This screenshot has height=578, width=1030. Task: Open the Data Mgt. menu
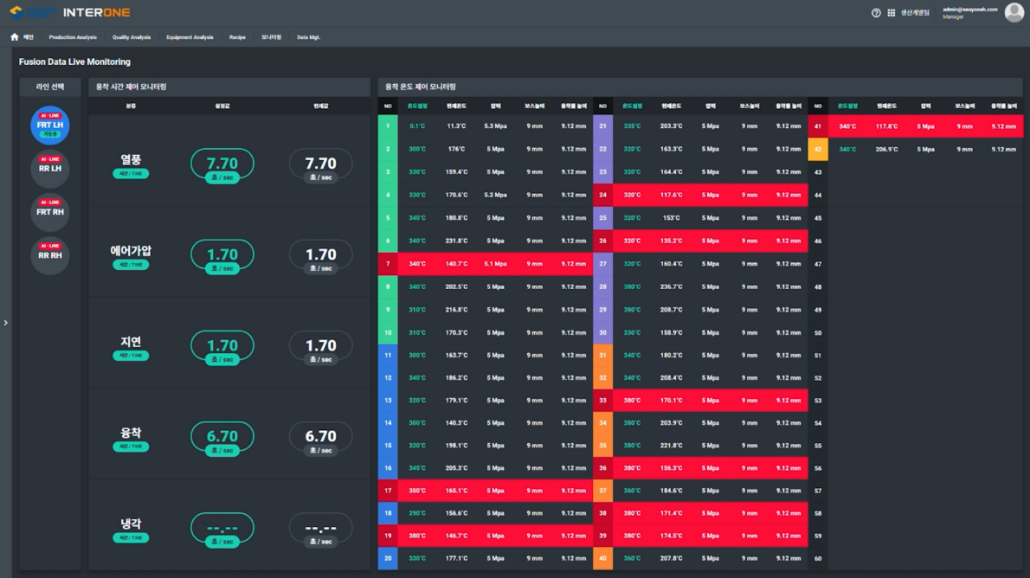tap(308, 37)
